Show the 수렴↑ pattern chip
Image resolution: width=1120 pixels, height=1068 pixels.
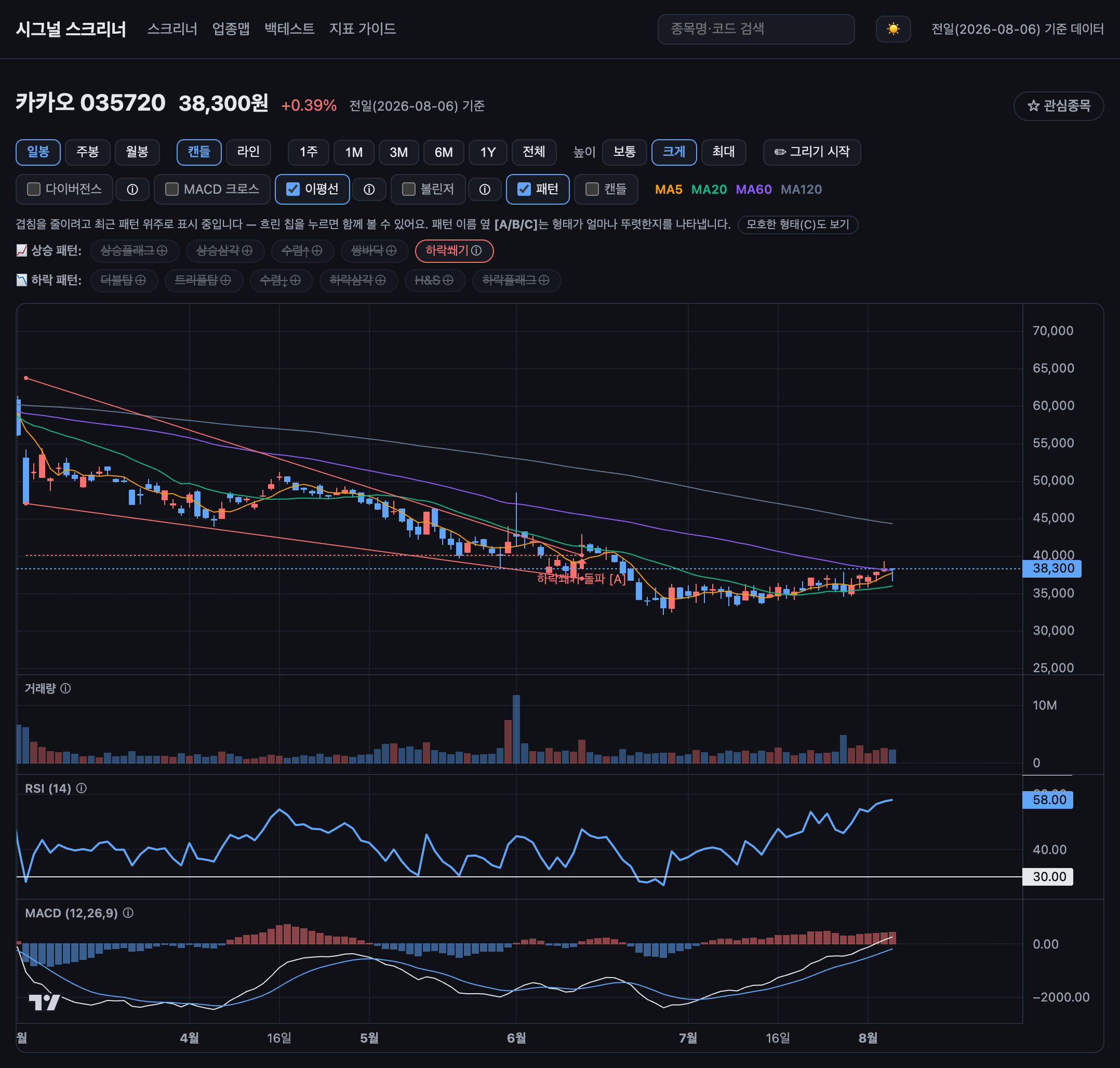302,250
